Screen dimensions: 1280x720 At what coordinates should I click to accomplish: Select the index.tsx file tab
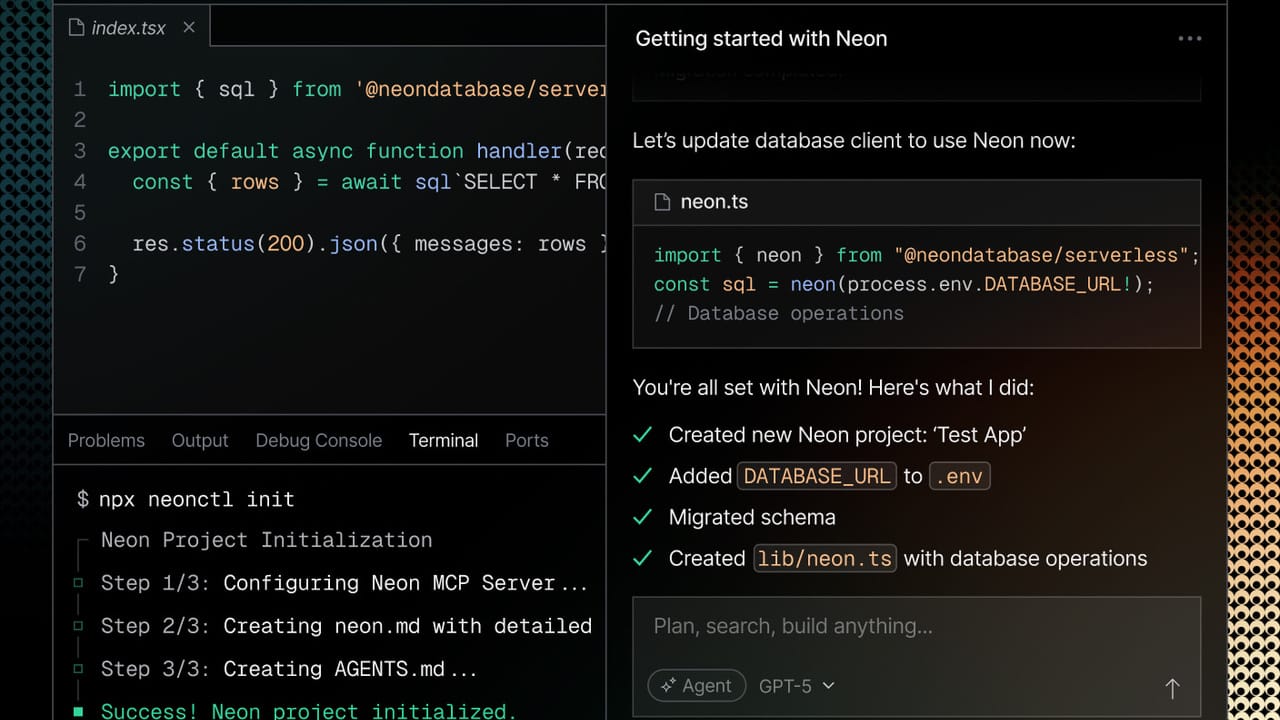132,28
